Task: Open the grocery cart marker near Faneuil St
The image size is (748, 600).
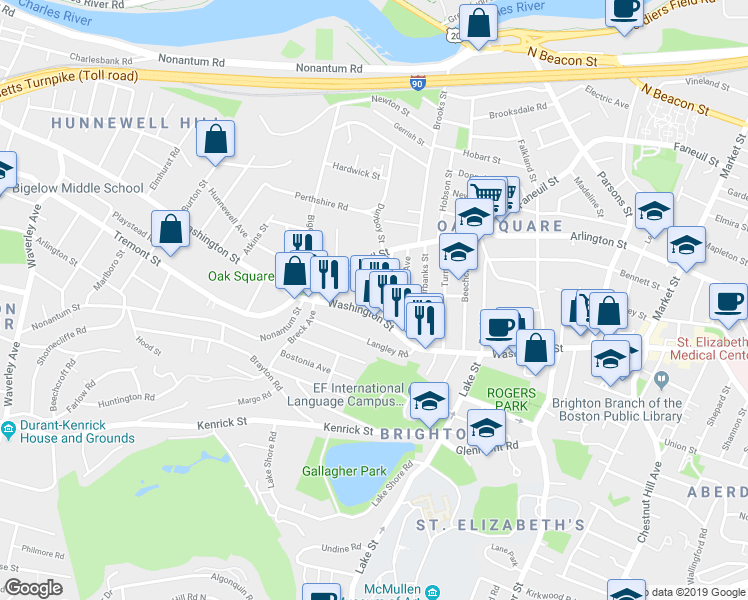Action: [487, 196]
